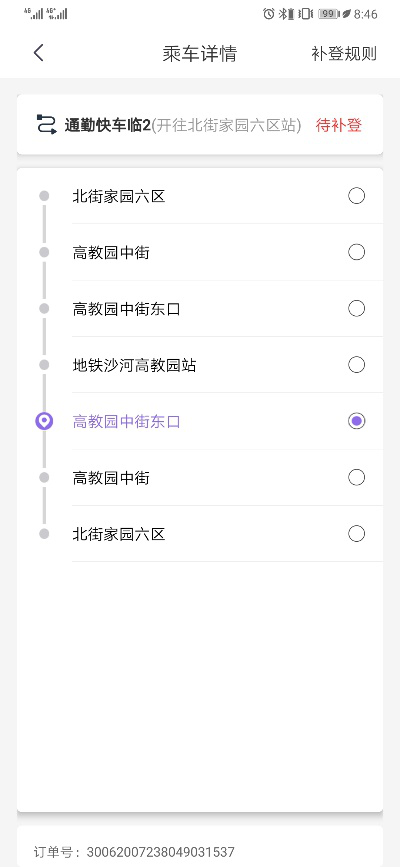Open the 补登规则 rules link

click(x=344, y=54)
